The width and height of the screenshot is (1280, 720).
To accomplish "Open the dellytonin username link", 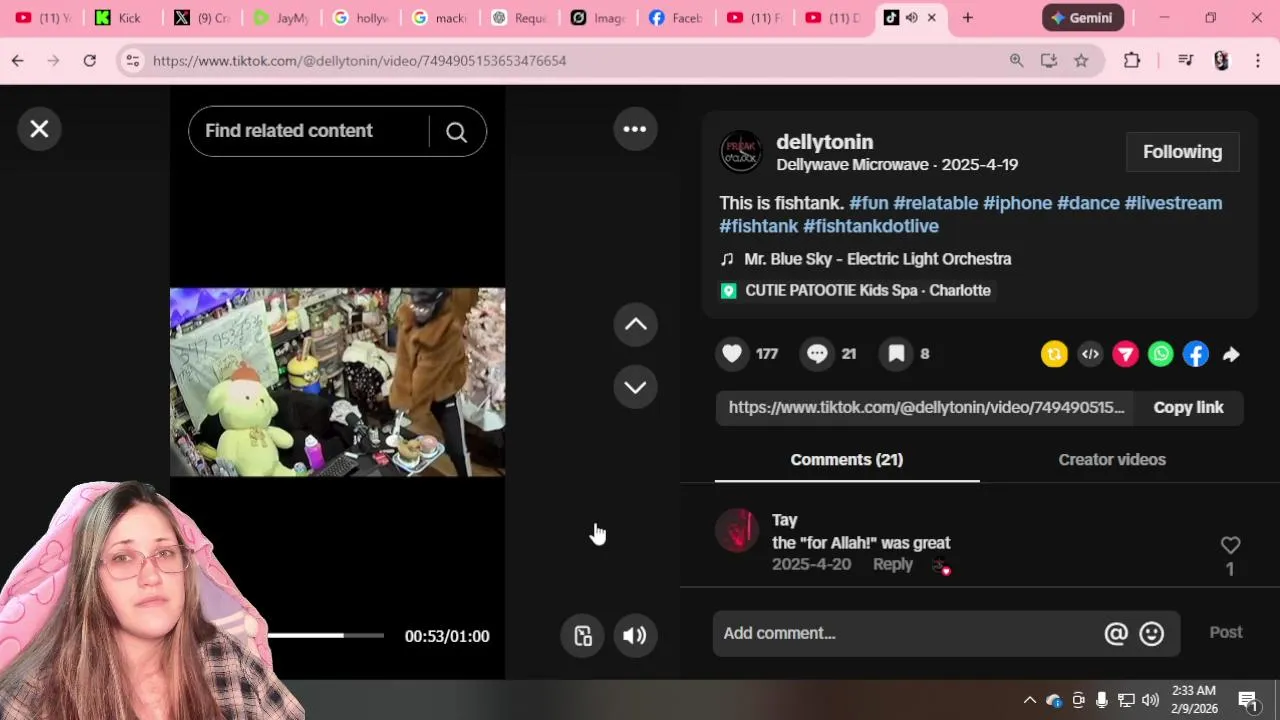I will pyautogui.click(x=825, y=142).
